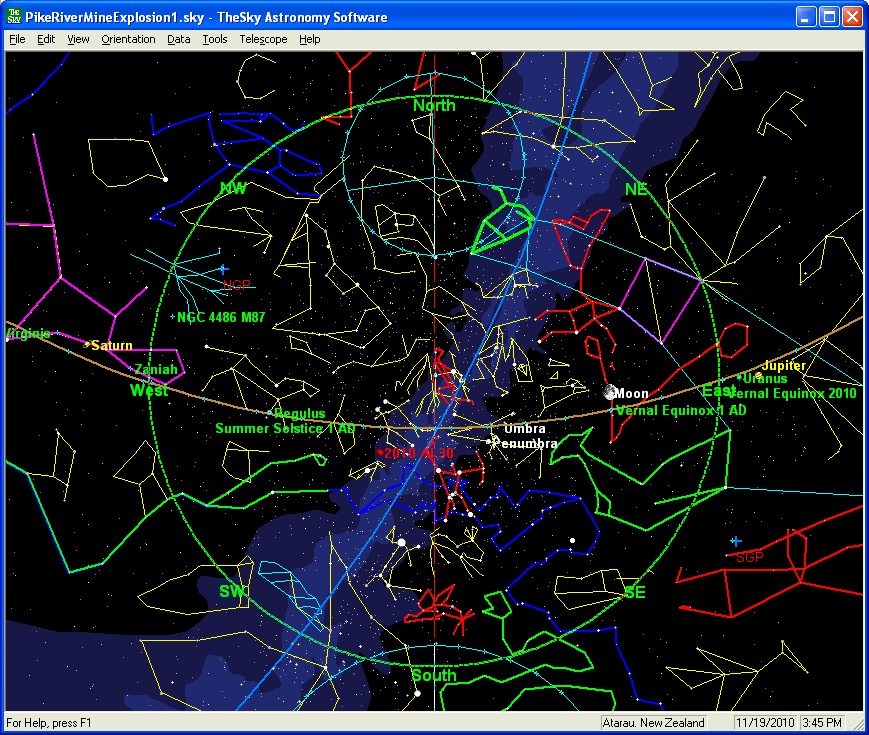Open the Orientation menu

tap(128, 39)
